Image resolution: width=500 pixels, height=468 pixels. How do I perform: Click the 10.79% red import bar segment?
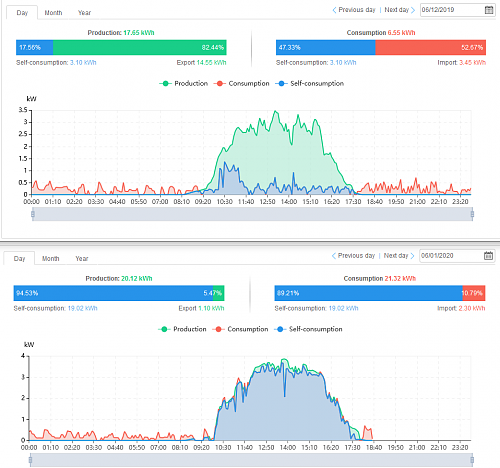[474, 293]
